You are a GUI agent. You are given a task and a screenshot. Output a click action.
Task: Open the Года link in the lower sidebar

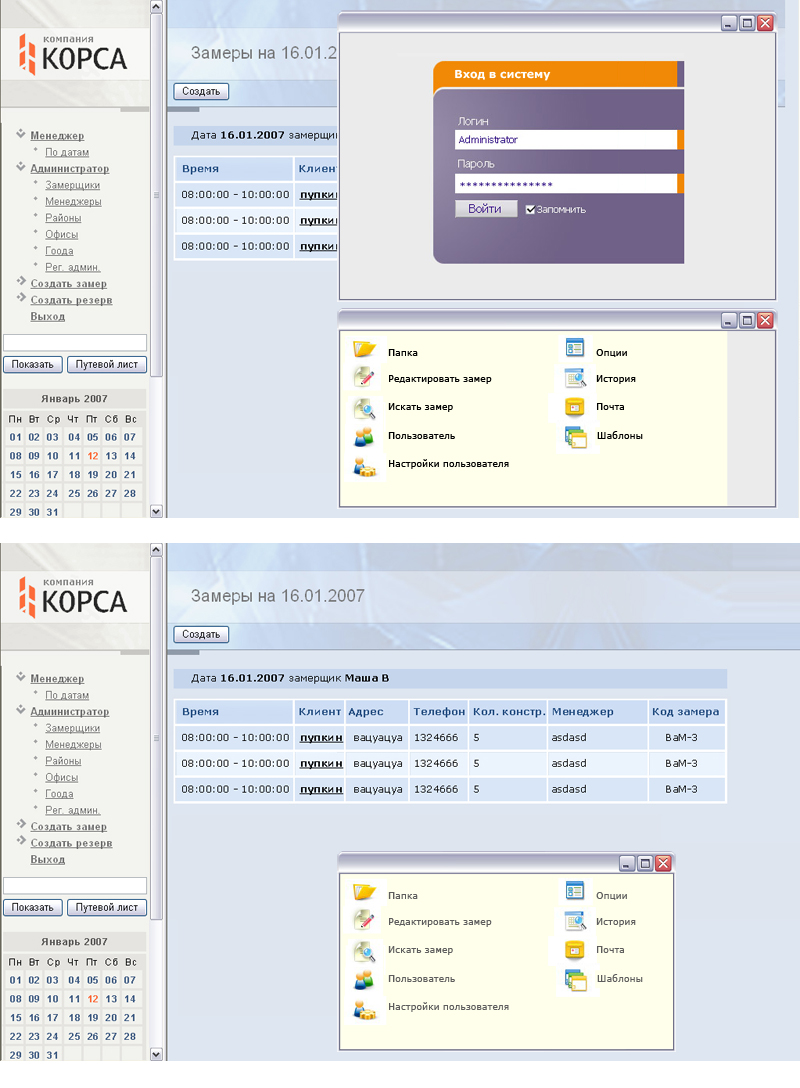(x=59, y=794)
